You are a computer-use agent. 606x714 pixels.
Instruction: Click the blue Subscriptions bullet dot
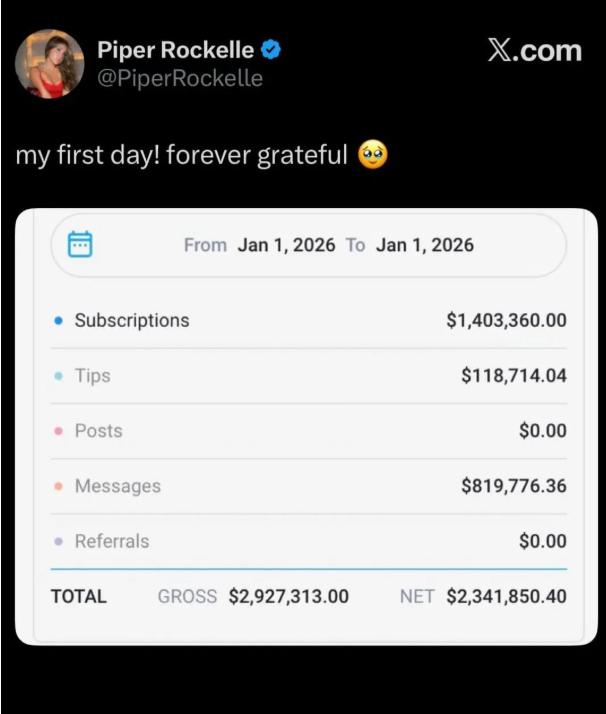tap(58, 321)
